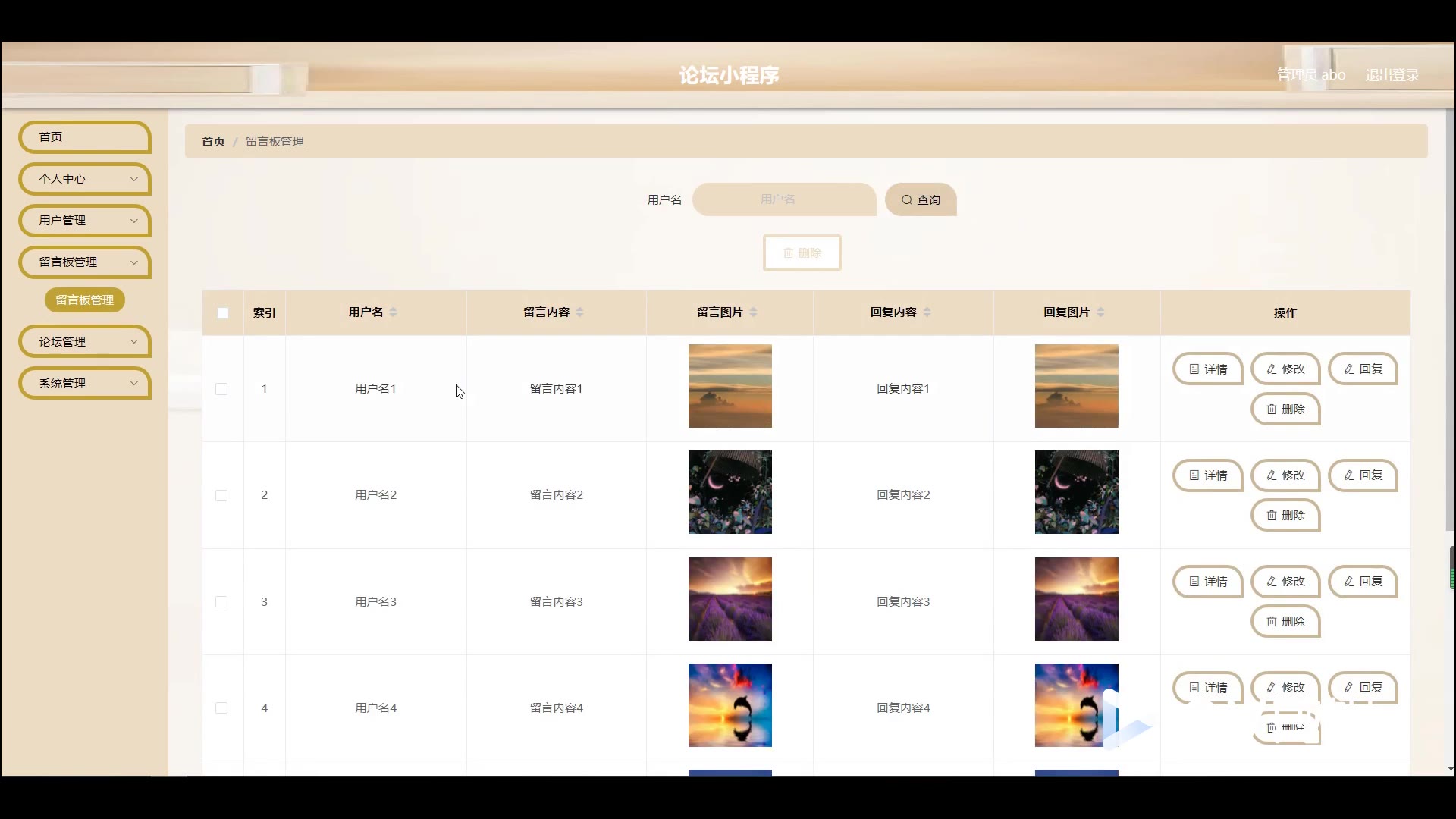The height and width of the screenshot is (819, 1456).
Task: Sort by 回复内容 column arrows
Action: coord(927,312)
